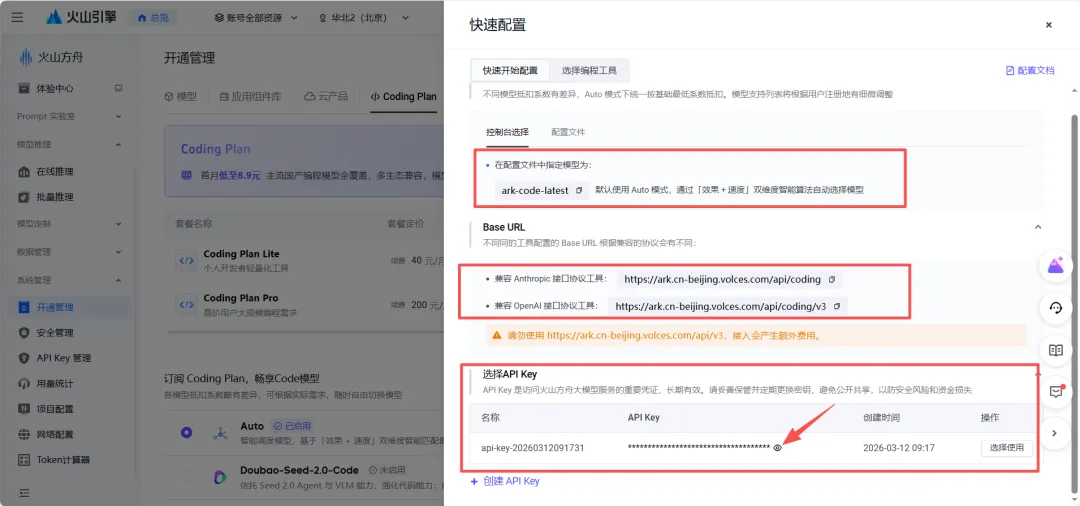Switch to the 选择编程工具 tab
This screenshot has height=506, width=1080.
pos(589,70)
